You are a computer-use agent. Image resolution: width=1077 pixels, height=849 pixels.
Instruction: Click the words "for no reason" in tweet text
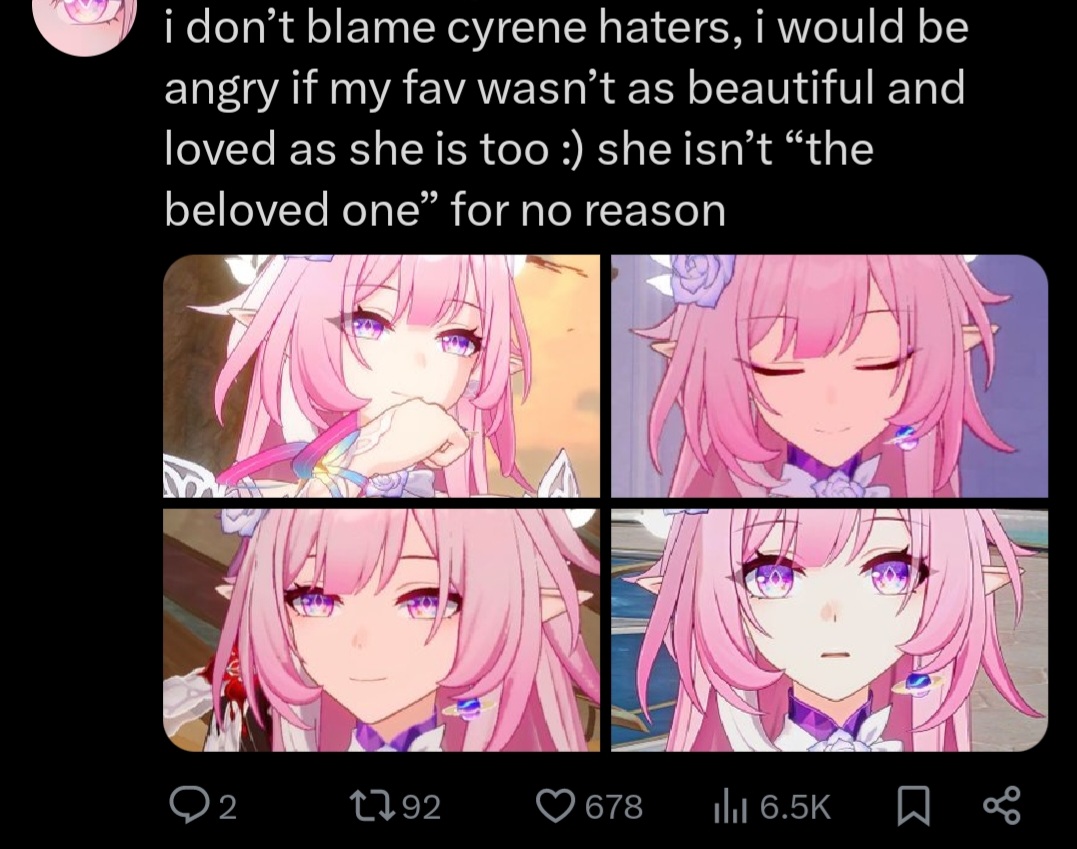(x=588, y=210)
